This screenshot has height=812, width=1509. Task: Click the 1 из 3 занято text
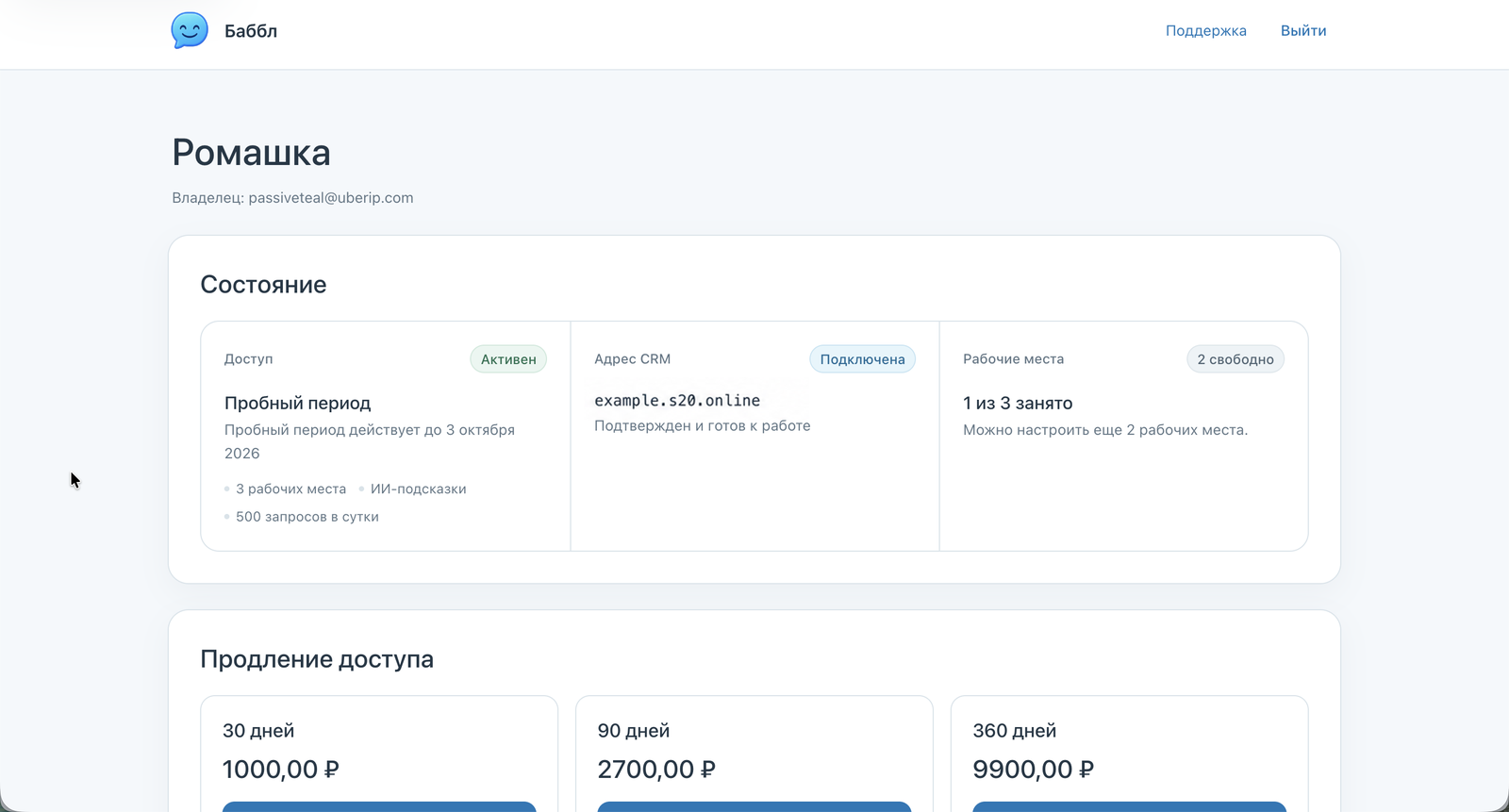click(x=1018, y=403)
